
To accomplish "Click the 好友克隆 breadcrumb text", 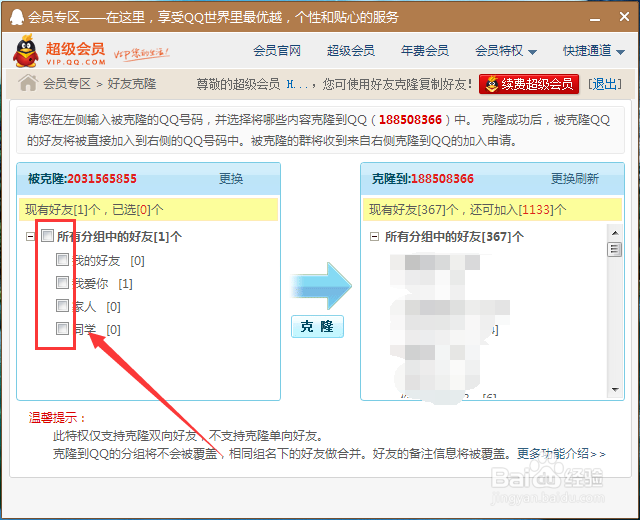I will [x=132, y=84].
